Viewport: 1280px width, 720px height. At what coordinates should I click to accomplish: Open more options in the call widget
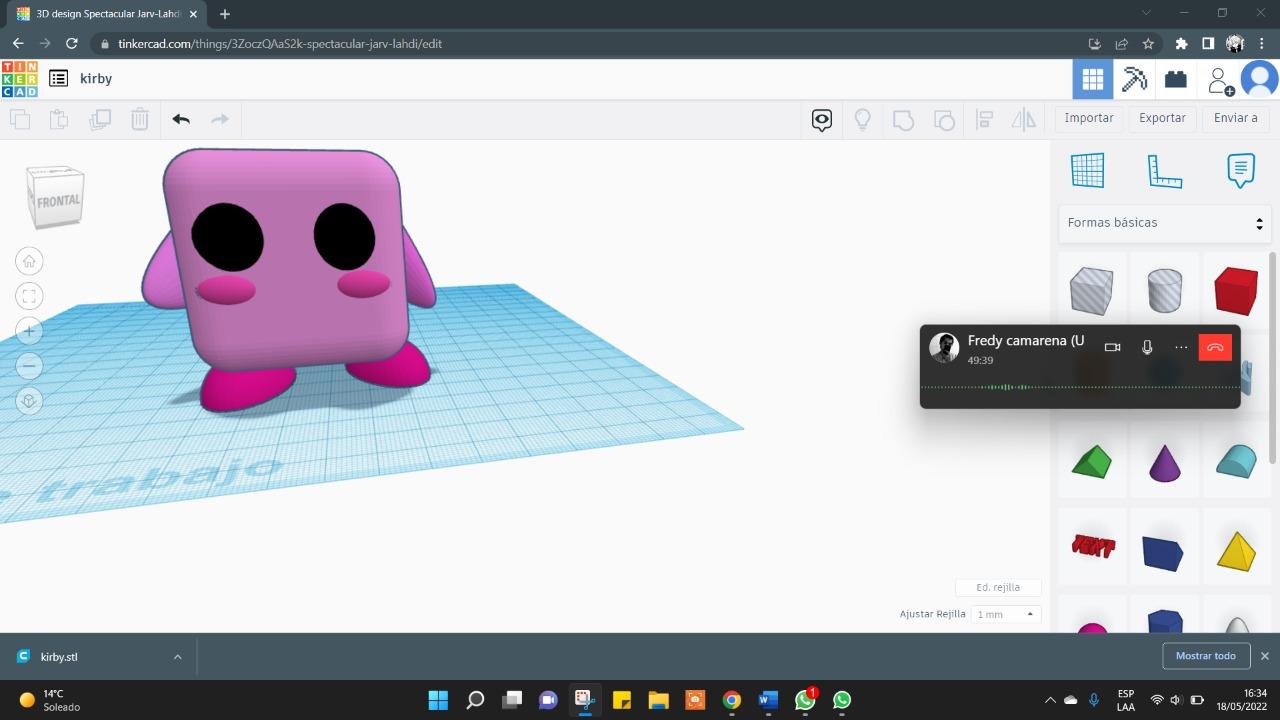pyautogui.click(x=1181, y=347)
